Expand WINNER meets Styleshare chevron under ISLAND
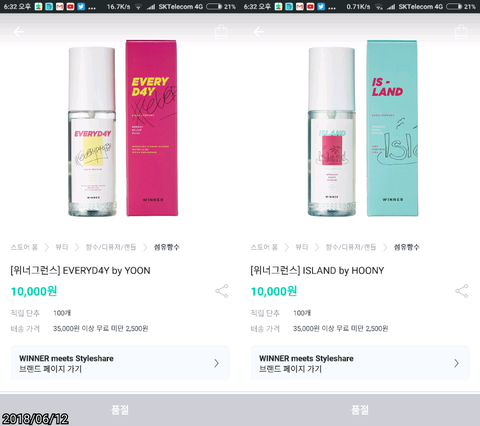The image size is (480, 426). click(456, 363)
